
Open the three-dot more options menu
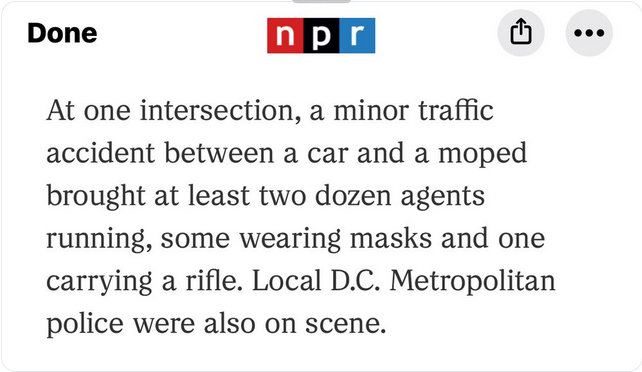[589, 32]
